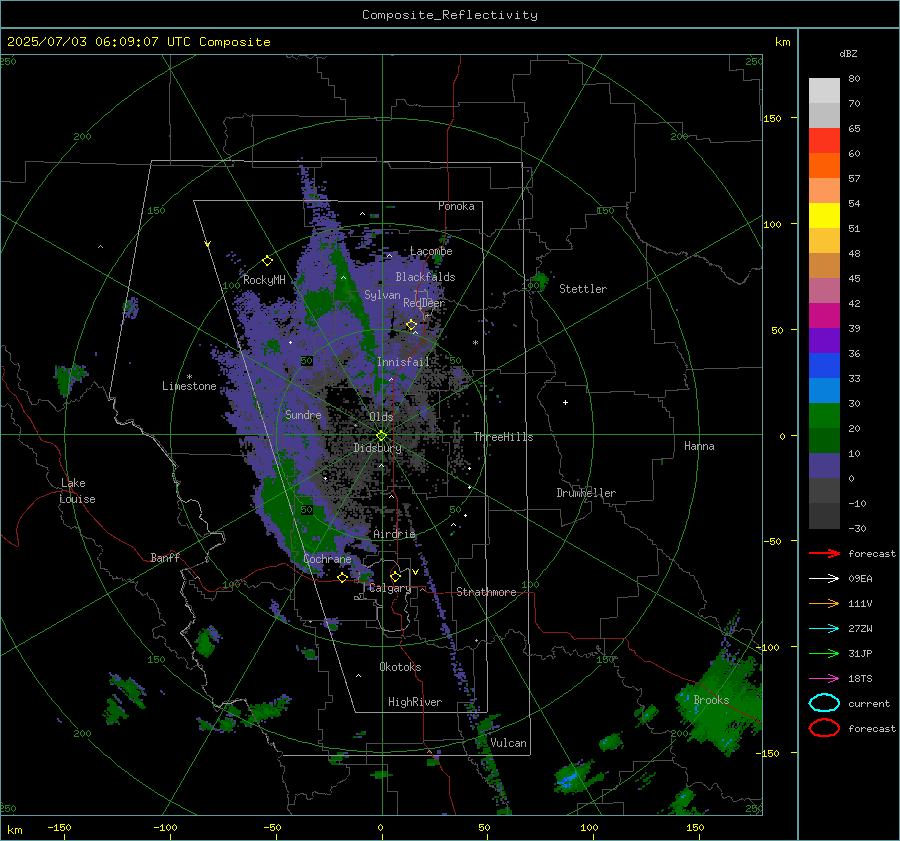Click the red forecast arrow in legend
The height and width of the screenshot is (841, 900).
[824, 553]
